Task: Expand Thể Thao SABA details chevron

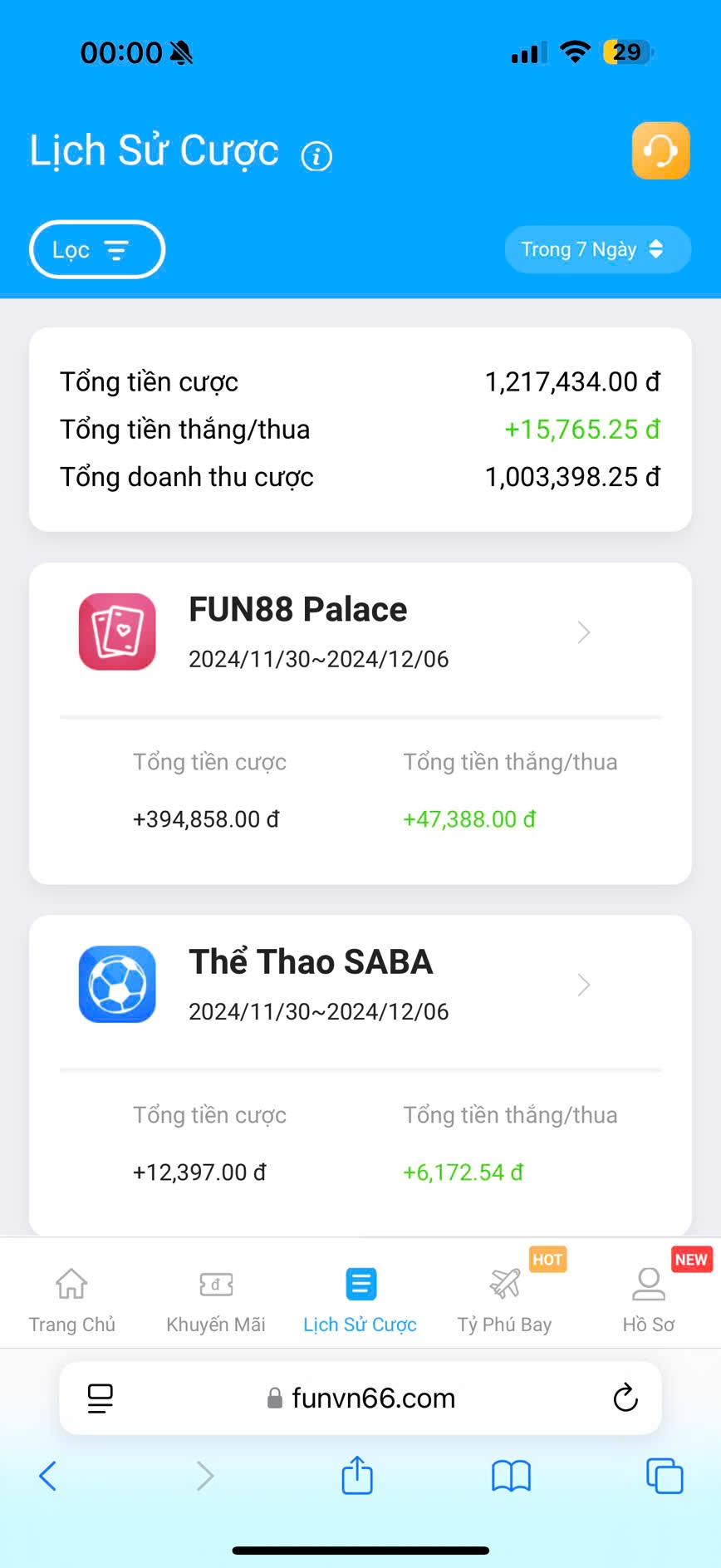Action: [x=584, y=985]
